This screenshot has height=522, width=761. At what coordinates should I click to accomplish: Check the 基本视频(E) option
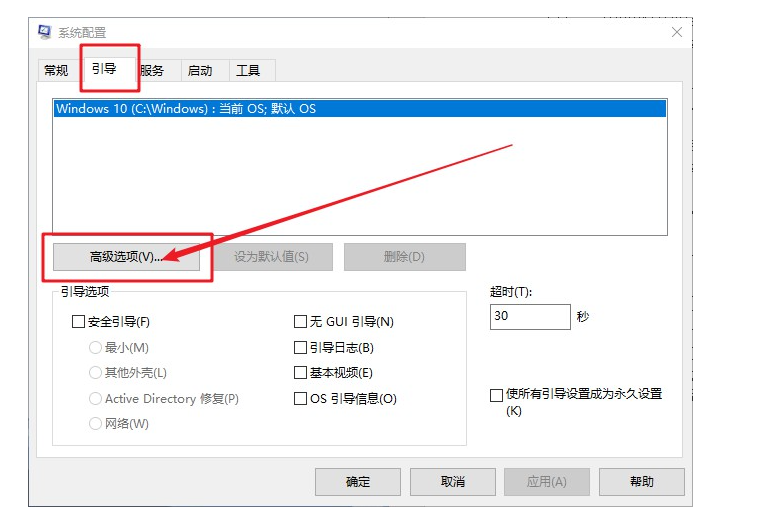(300, 373)
